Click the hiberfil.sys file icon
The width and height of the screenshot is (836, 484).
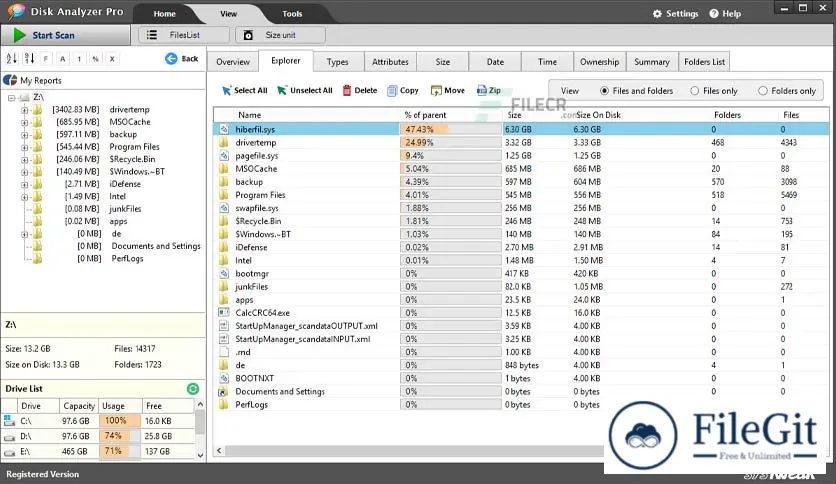[x=224, y=130]
